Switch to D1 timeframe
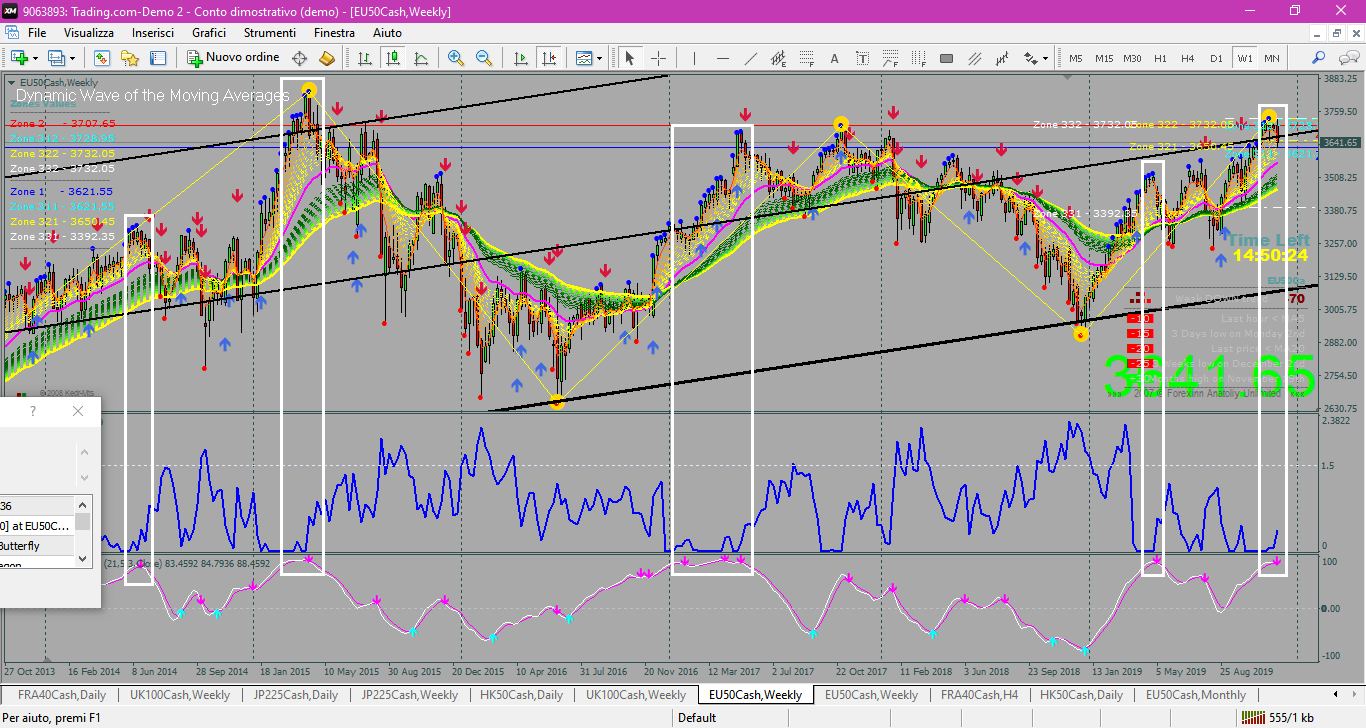Image resolution: width=1366 pixels, height=728 pixels. tap(1216, 58)
